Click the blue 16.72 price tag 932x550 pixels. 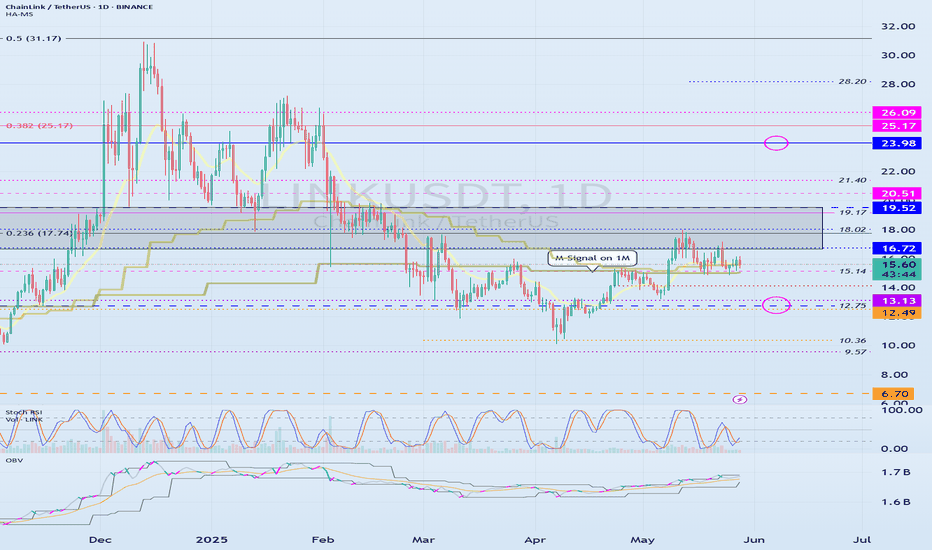tap(897, 249)
